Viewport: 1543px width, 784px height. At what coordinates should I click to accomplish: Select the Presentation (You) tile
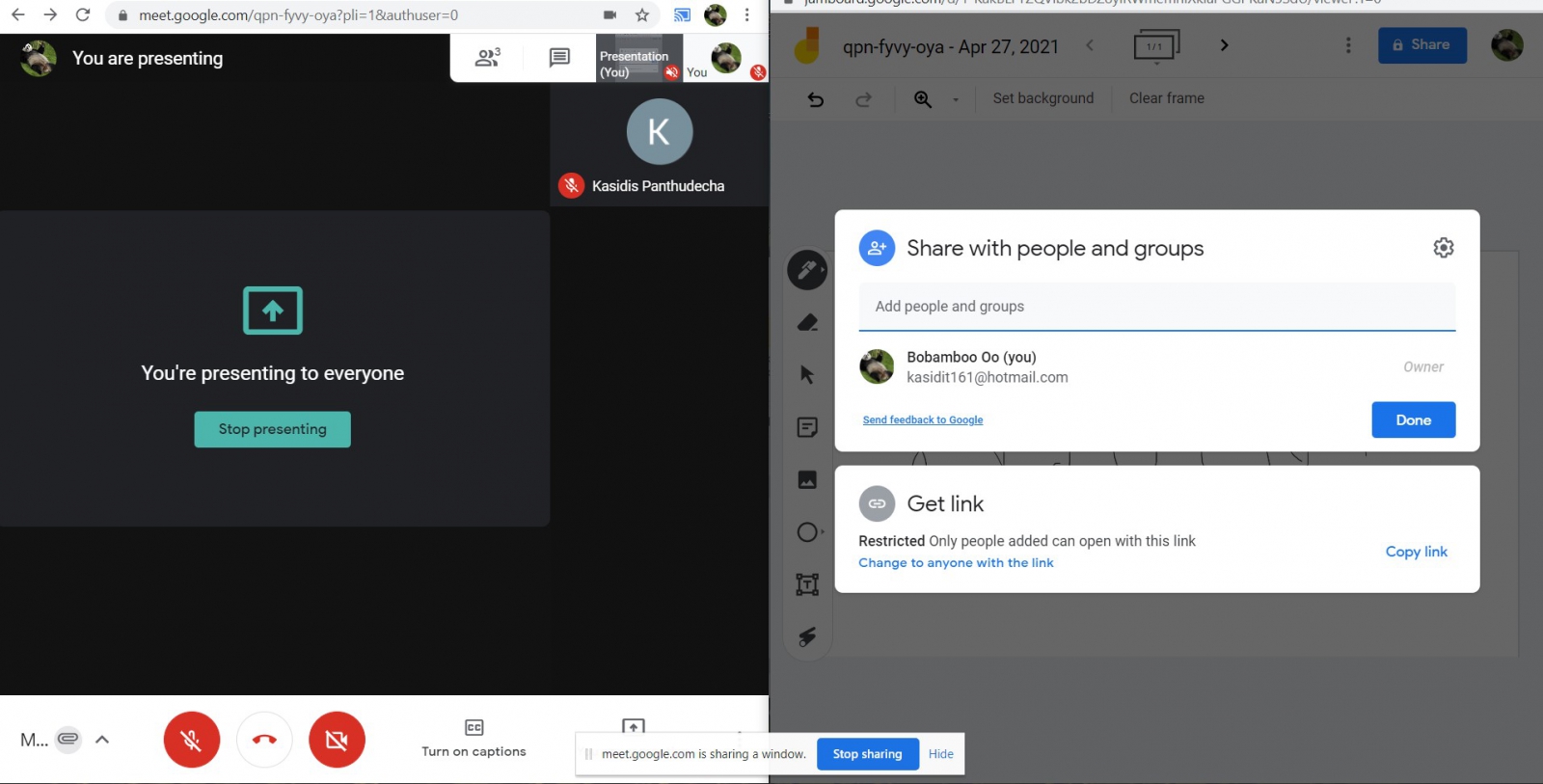(x=639, y=58)
